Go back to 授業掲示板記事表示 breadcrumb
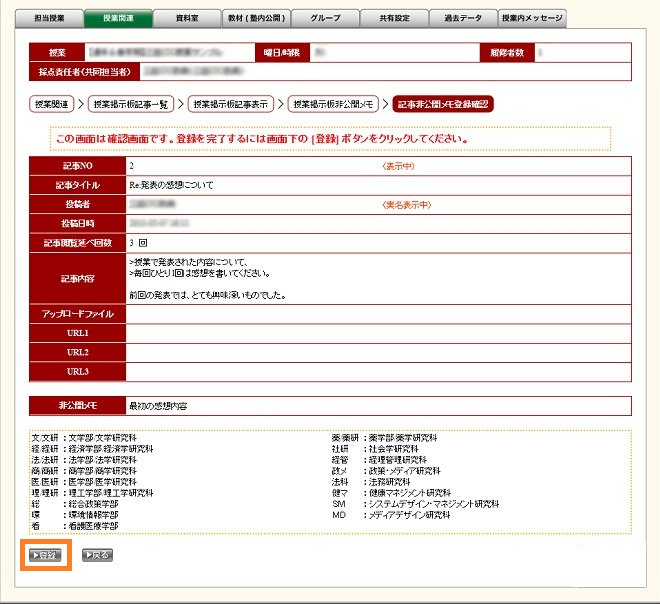This screenshot has width=660, height=604. [233, 103]
